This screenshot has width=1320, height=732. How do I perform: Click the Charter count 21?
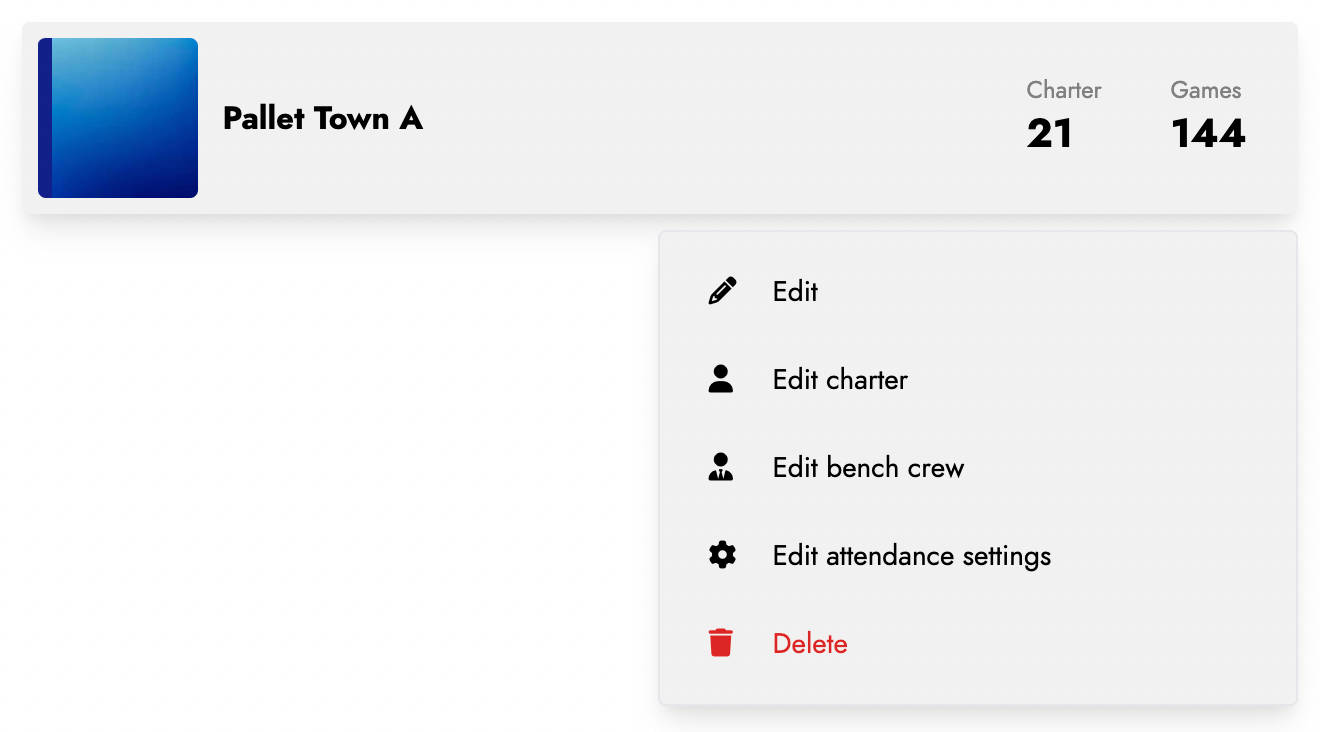(1050, 134)
